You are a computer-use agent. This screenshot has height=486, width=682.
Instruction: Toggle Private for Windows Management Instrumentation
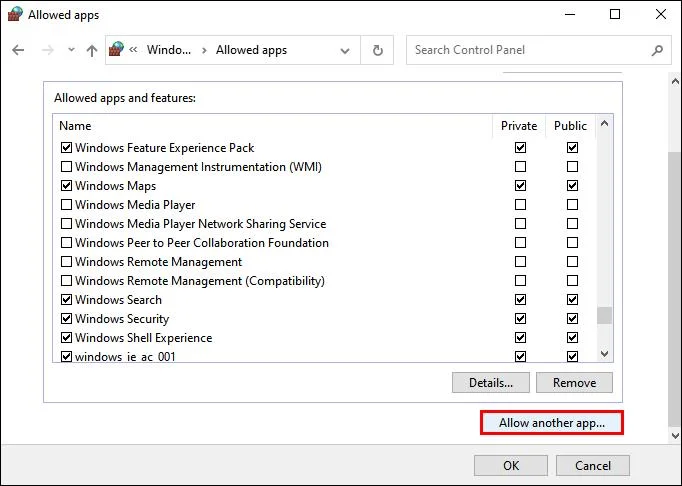click(x=520, y=167)
